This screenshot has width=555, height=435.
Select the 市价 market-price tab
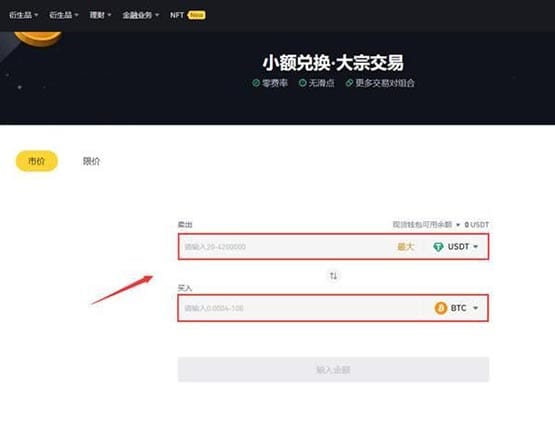pos(36,161)
